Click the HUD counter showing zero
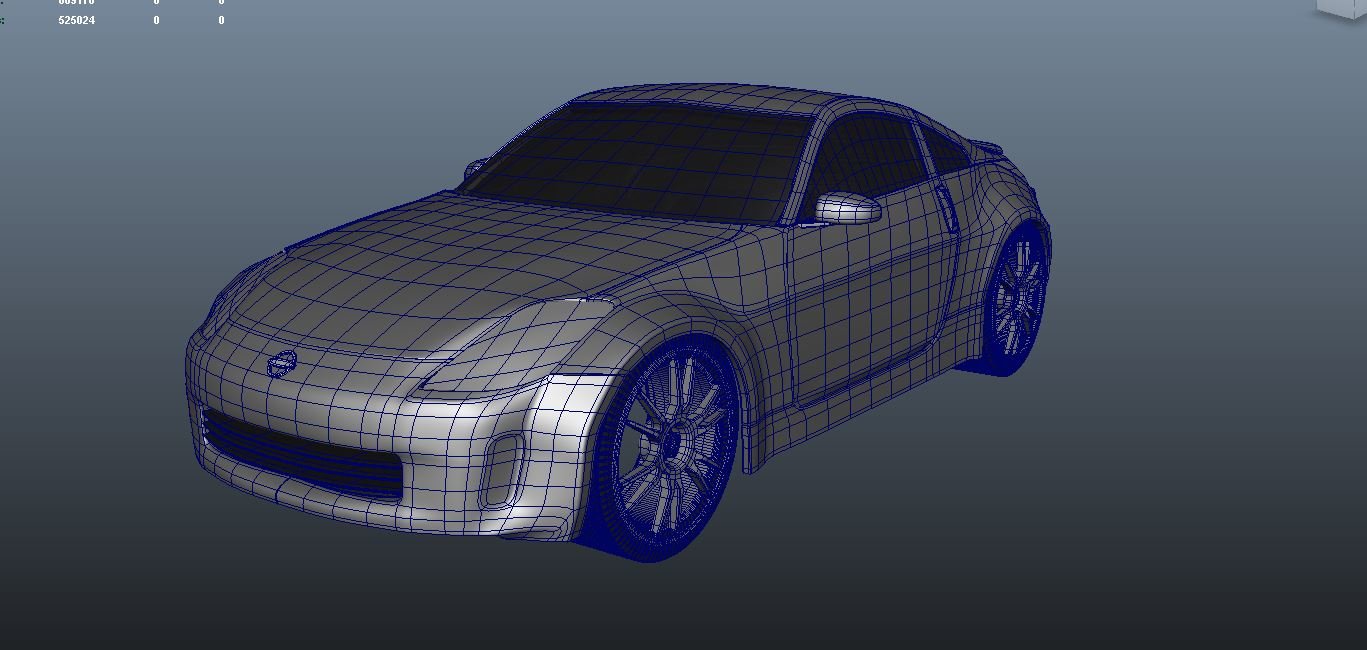 pyautogui.click(x=156, y=19)
